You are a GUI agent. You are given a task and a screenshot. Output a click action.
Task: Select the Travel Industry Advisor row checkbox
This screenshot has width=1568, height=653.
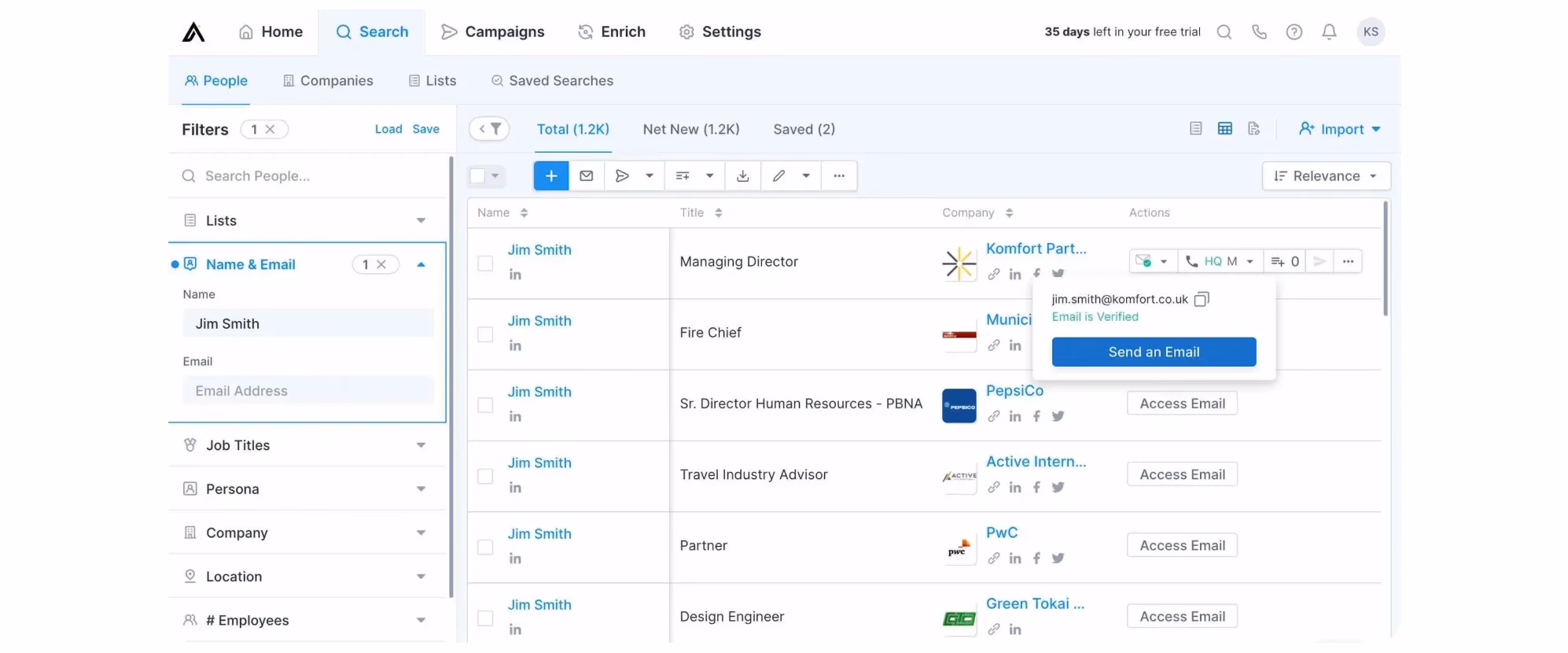click(485, 476)
